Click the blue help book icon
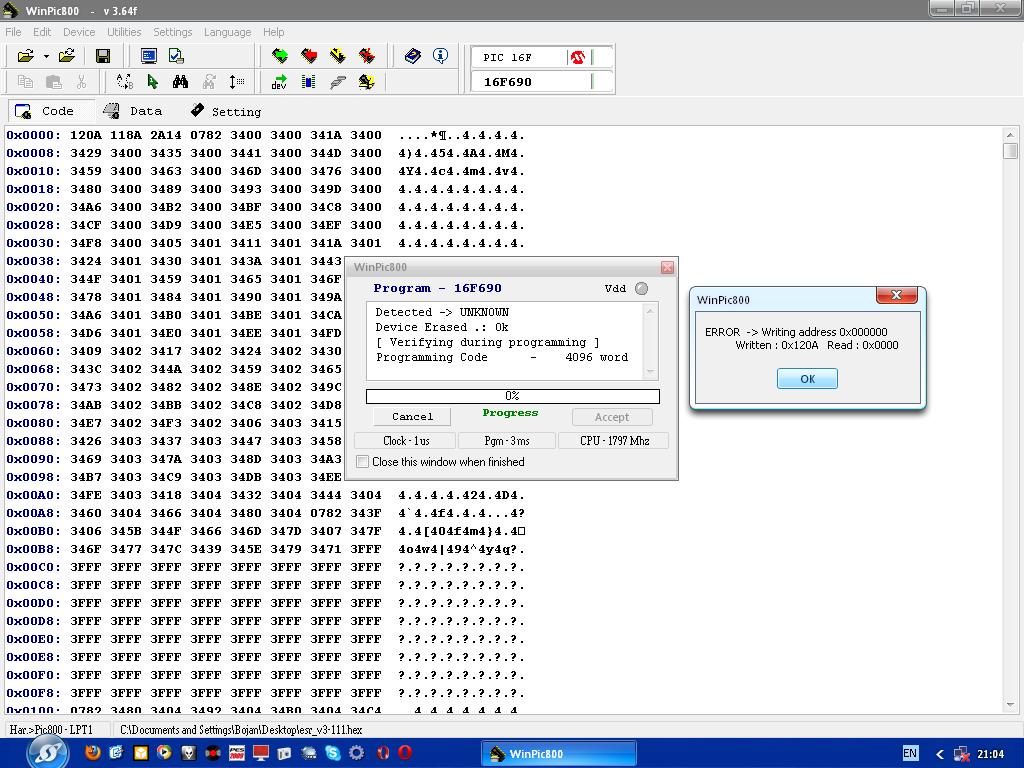 pyautogui.click(x=412, y=56)
